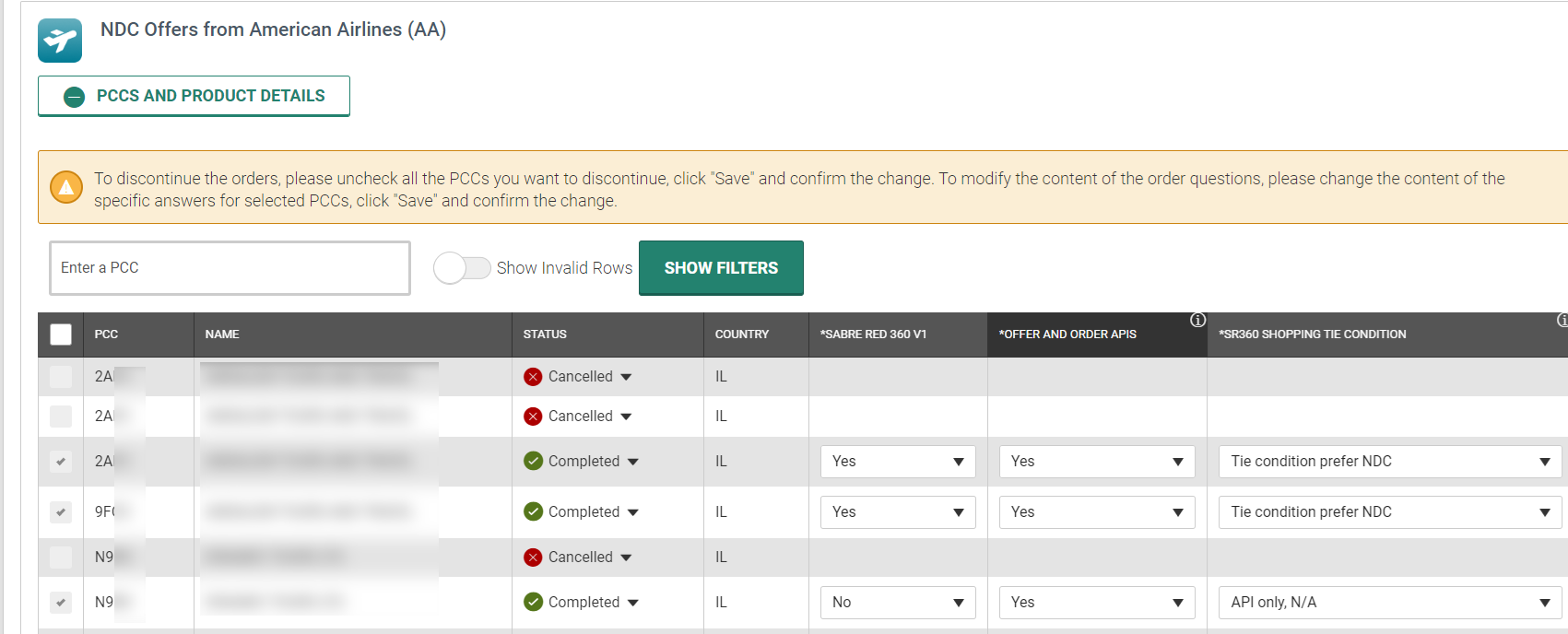
Task: Open the Completed status dropdown for 9F row
Action: [x=632, y=512]
